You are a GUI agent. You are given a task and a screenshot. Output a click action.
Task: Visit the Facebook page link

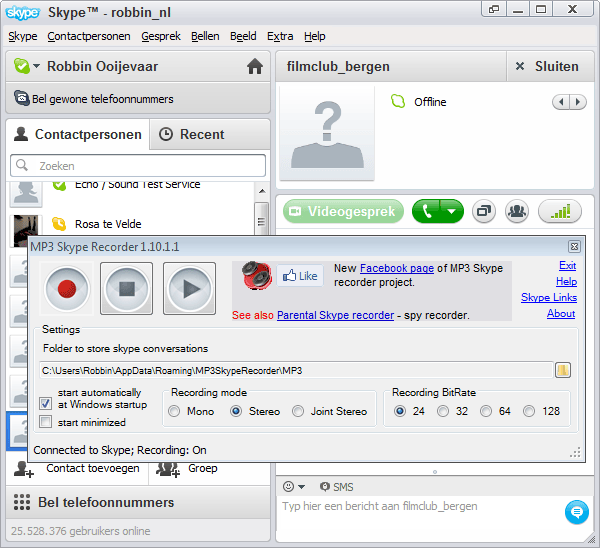[x=397, y=268]
